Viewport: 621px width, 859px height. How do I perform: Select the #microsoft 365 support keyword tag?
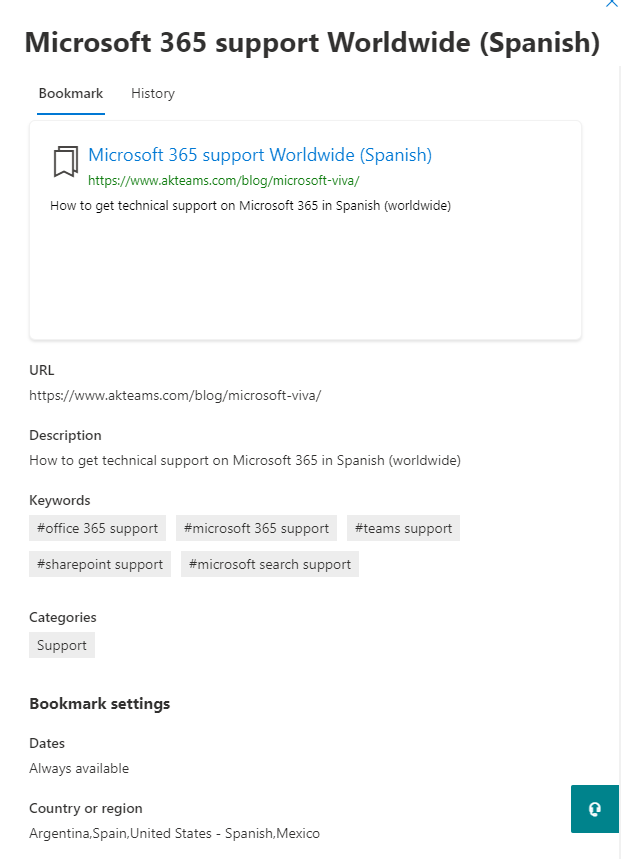click(256, 528)
